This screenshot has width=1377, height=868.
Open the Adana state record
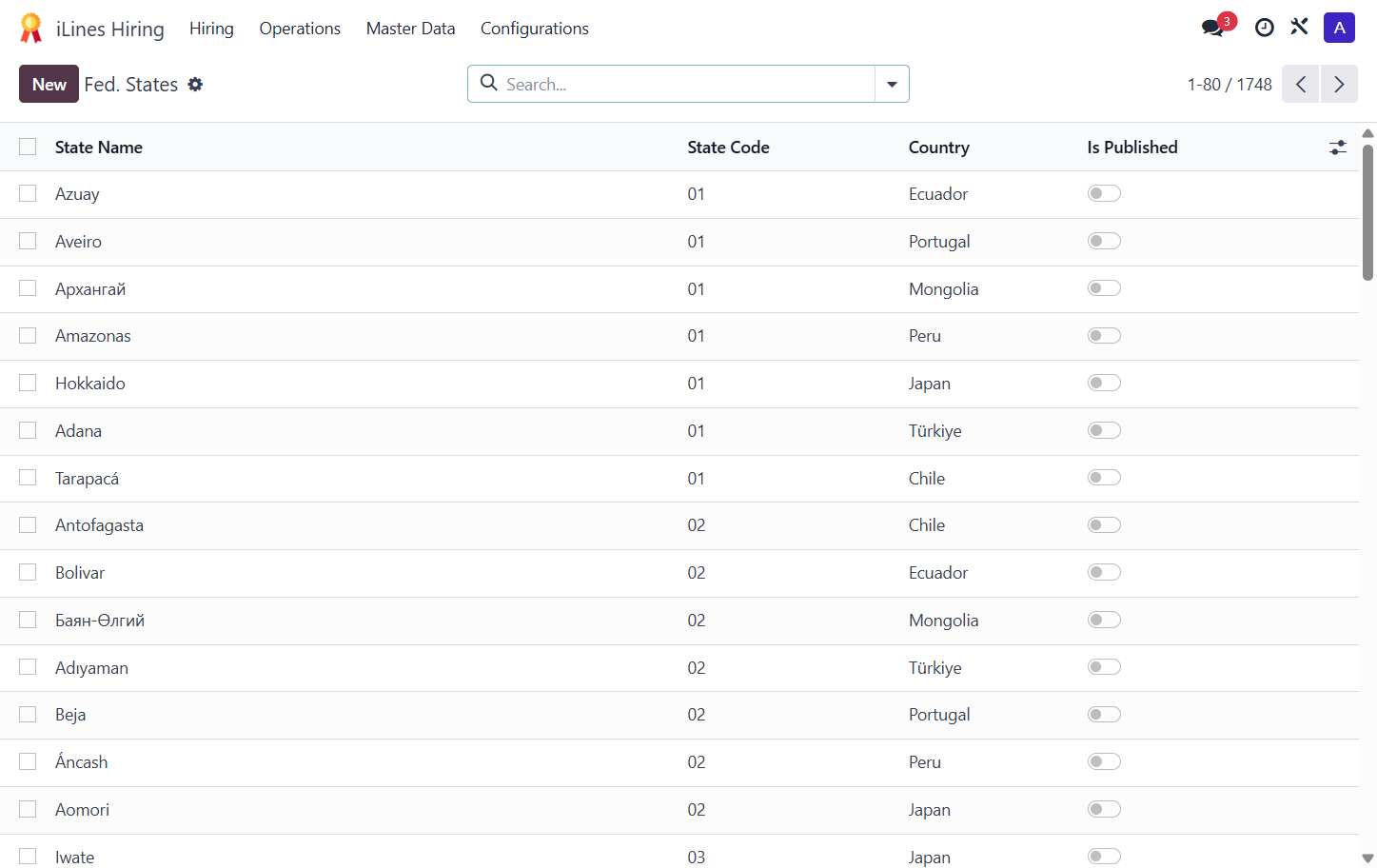tap(78, 431)
